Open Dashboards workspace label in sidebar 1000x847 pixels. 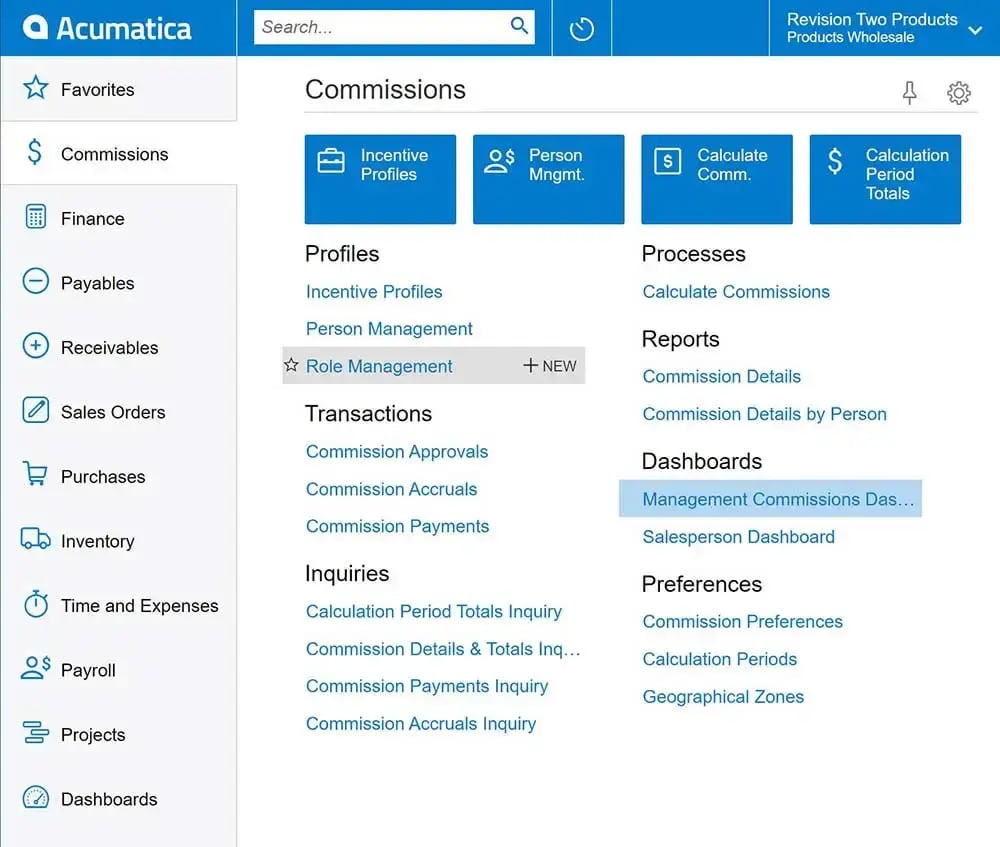pos(109,799)
